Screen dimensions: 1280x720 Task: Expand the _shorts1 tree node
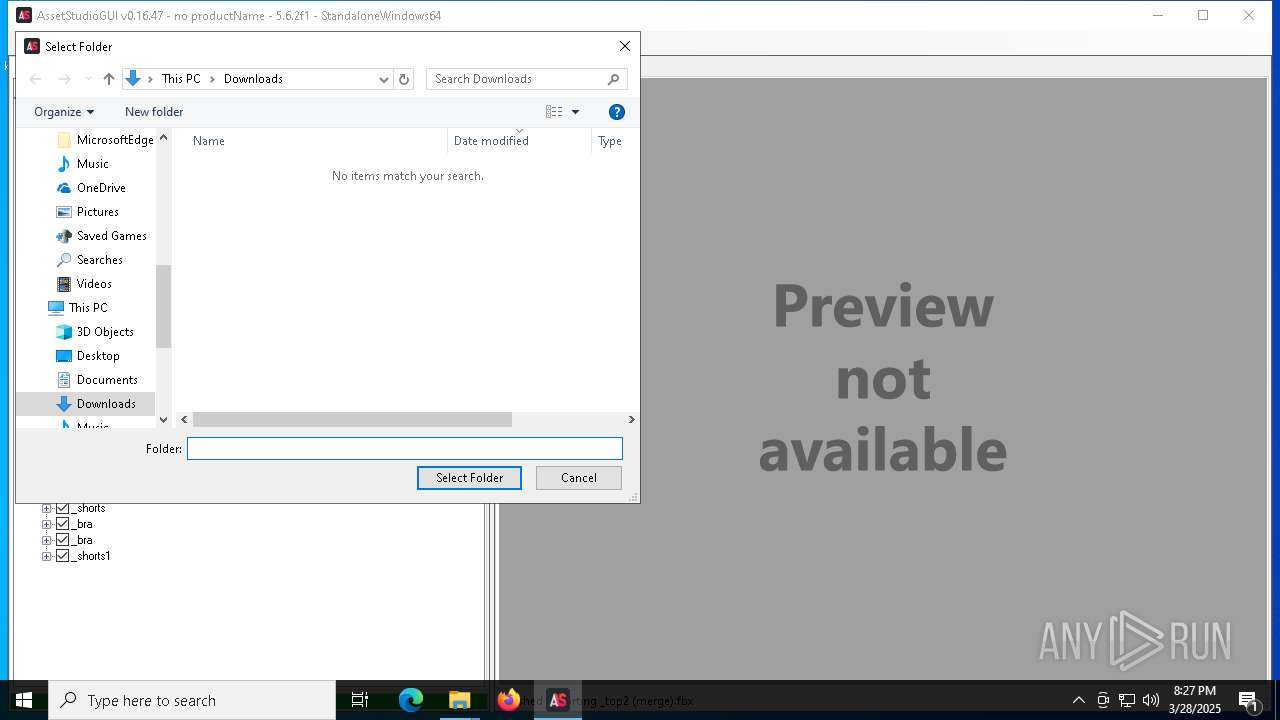(46, 556)
